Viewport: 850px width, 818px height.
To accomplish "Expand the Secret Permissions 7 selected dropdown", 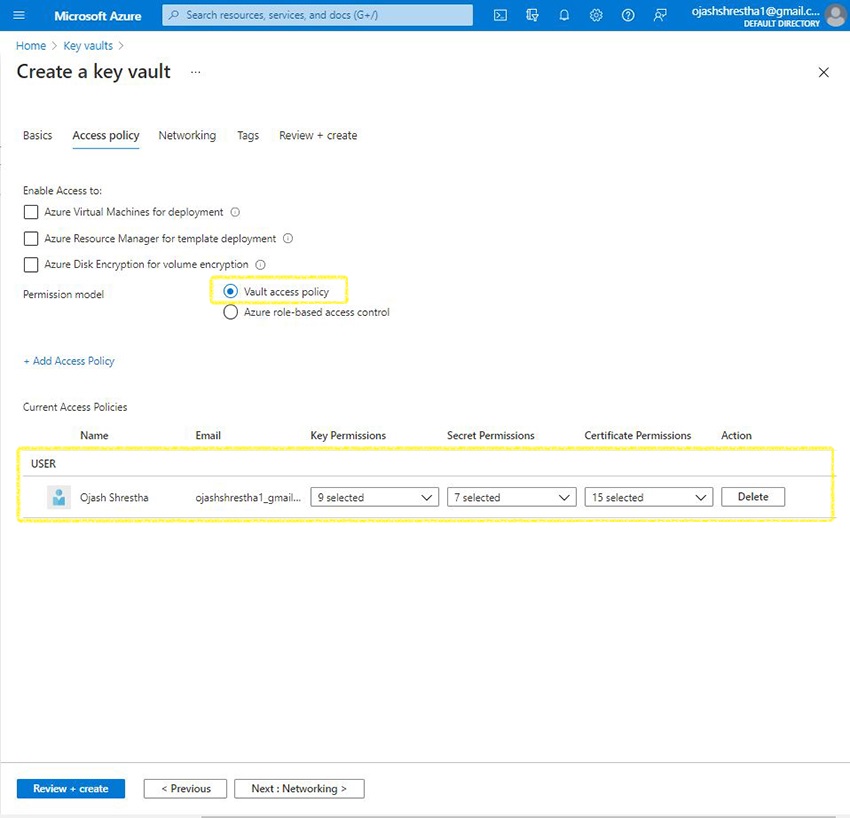I will pos(511,497).
